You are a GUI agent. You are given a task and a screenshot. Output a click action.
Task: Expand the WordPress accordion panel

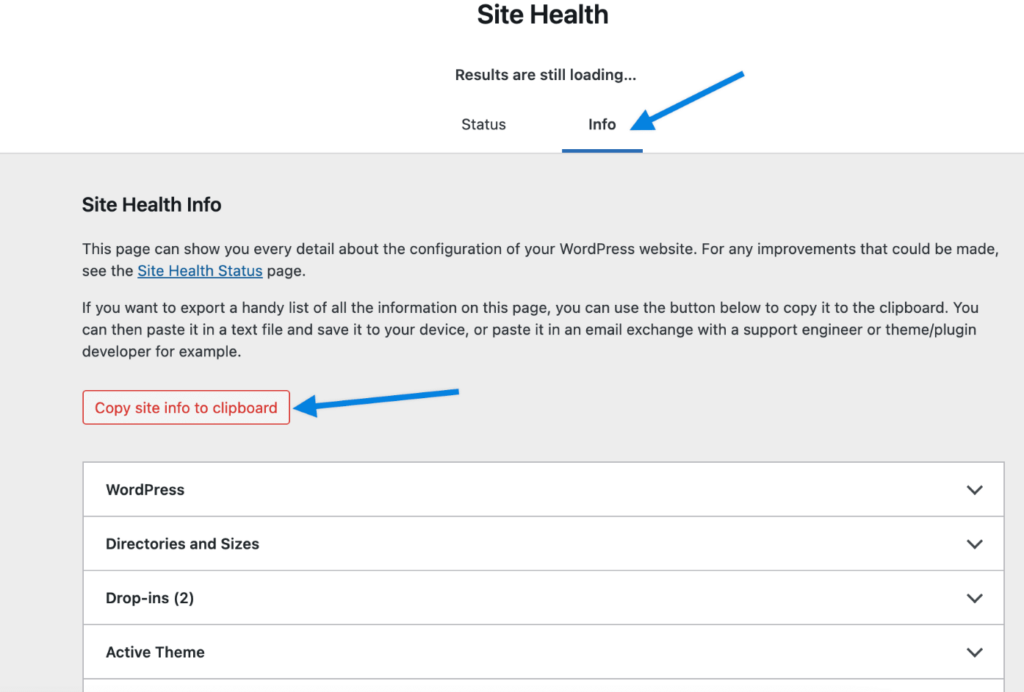tap(543, 490)
